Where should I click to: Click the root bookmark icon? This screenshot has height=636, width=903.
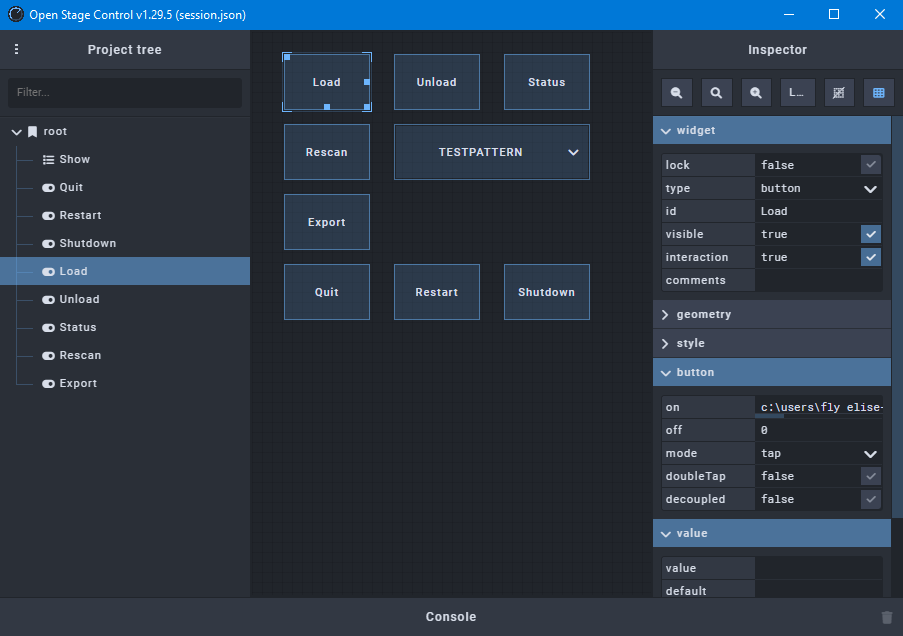33,132
